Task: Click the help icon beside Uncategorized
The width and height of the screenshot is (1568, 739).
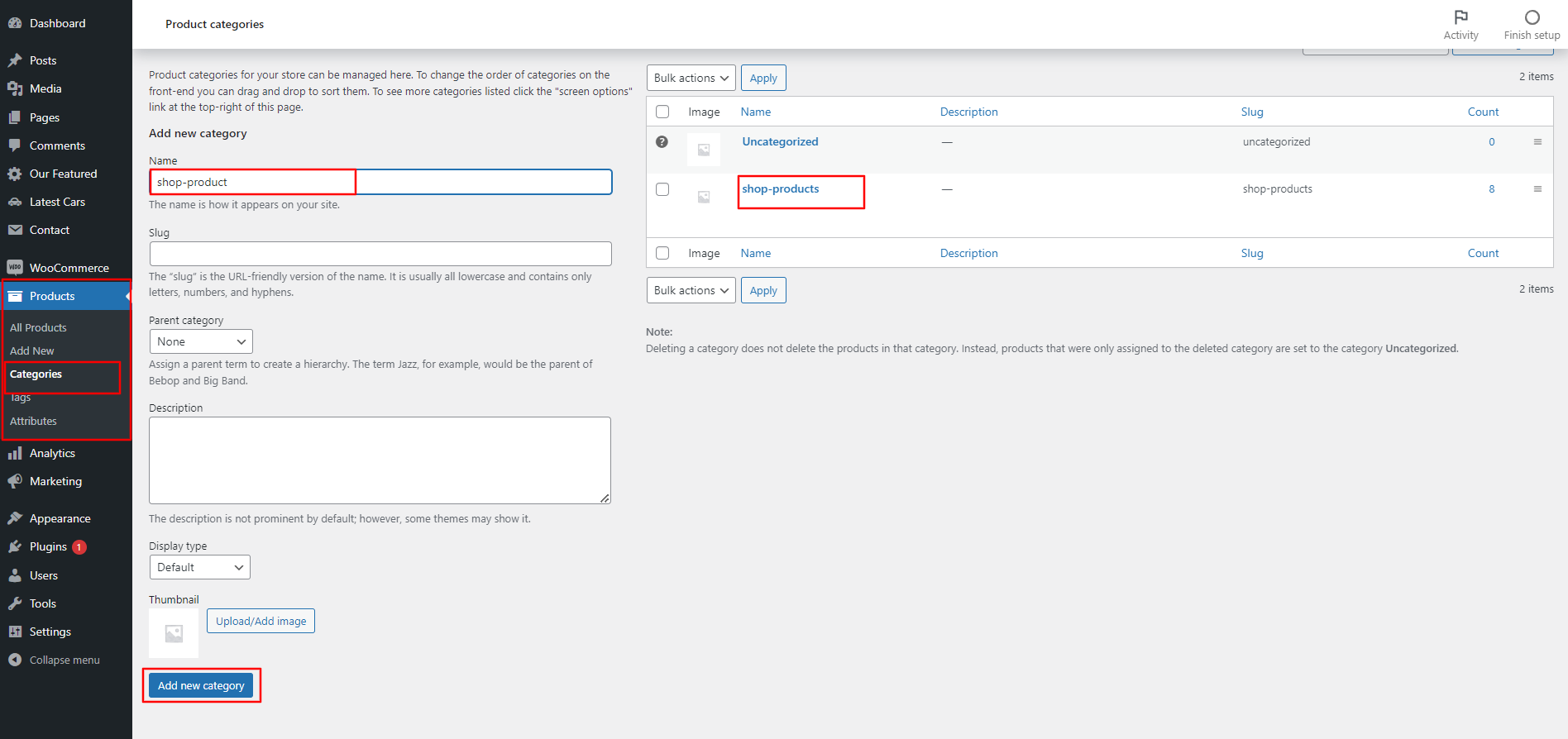Action: [x=662, y=141]
